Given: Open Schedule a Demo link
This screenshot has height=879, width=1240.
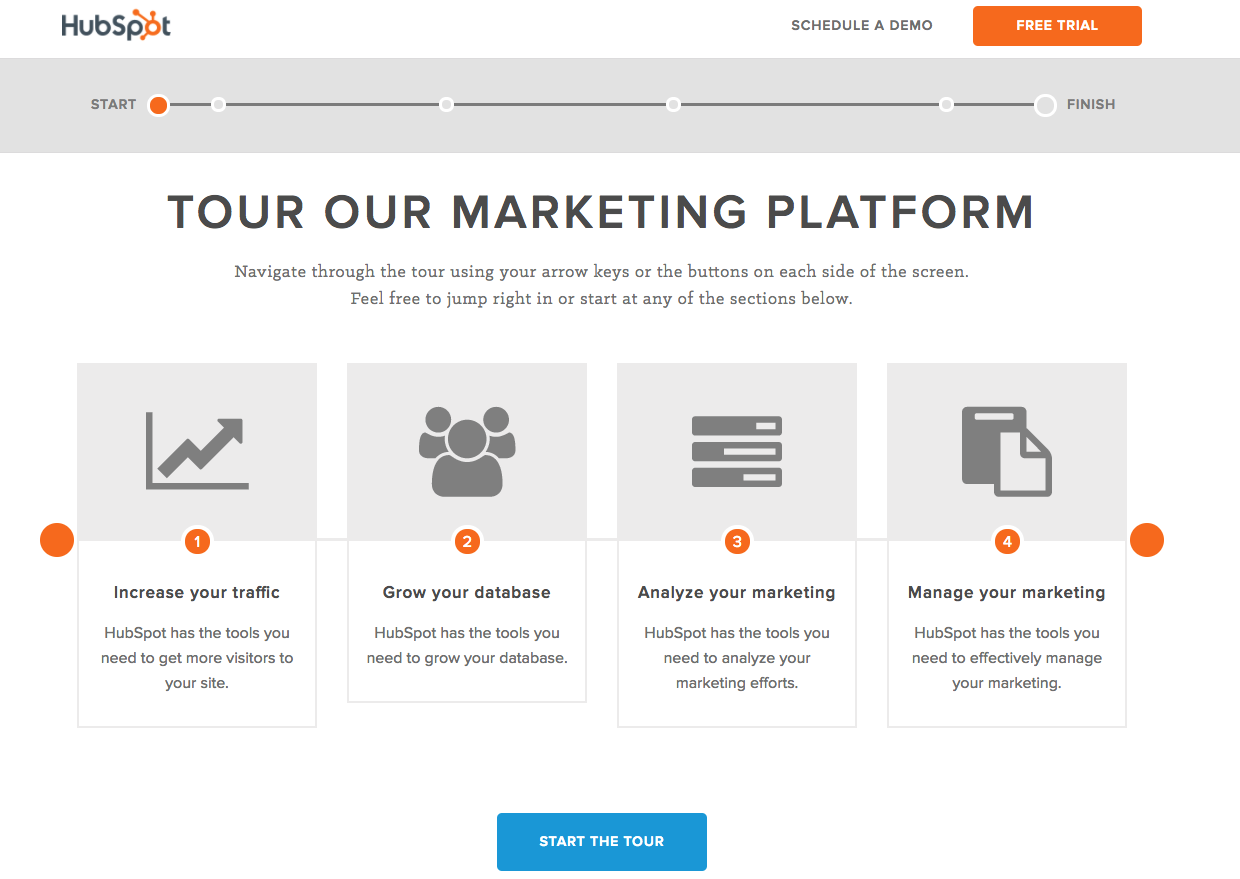Looking at the screenshot, I should pos(862,25).
